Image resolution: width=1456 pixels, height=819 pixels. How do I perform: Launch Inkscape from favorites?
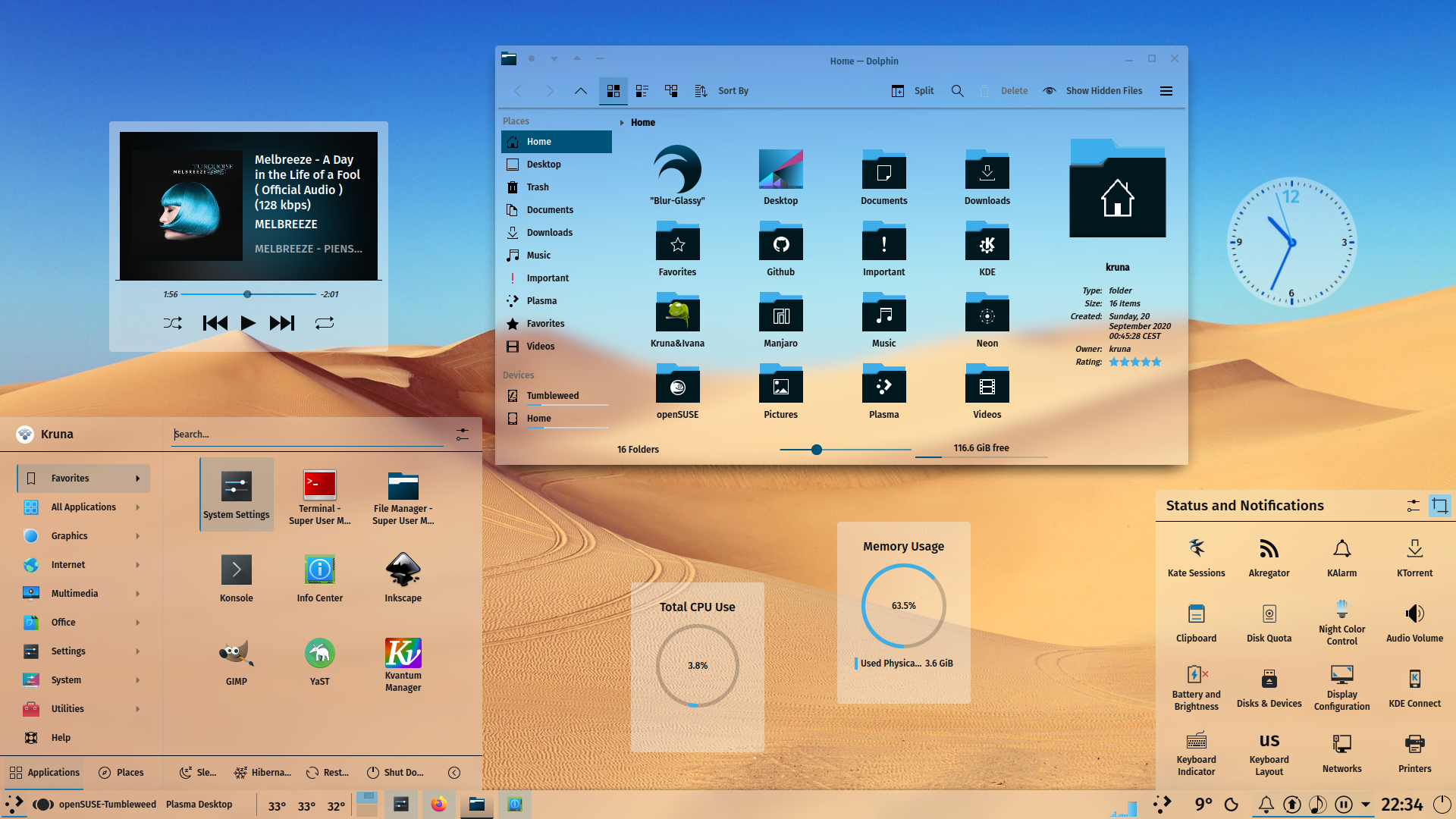click(403, 578)
